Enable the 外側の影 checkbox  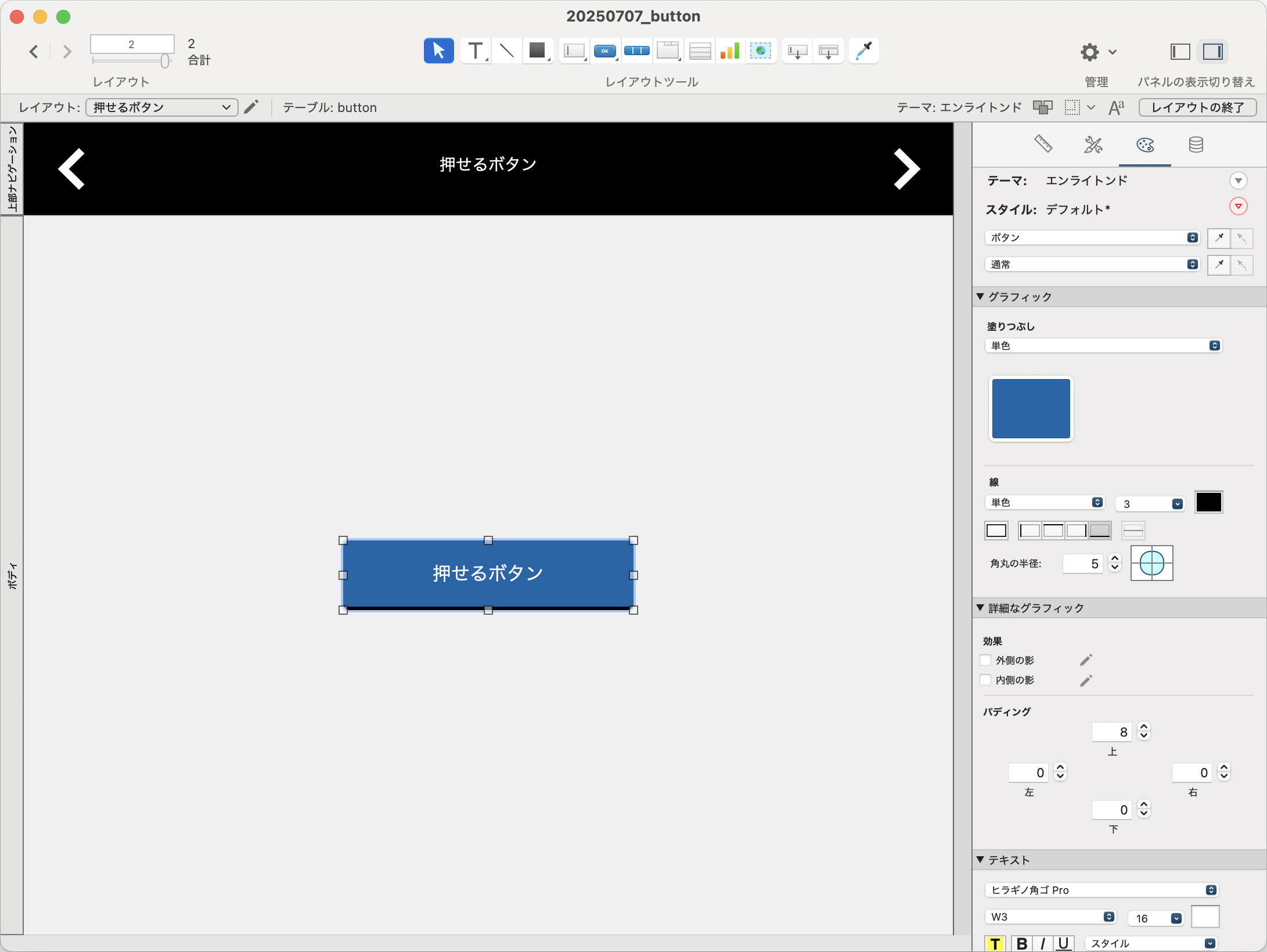tap(985, 660)
